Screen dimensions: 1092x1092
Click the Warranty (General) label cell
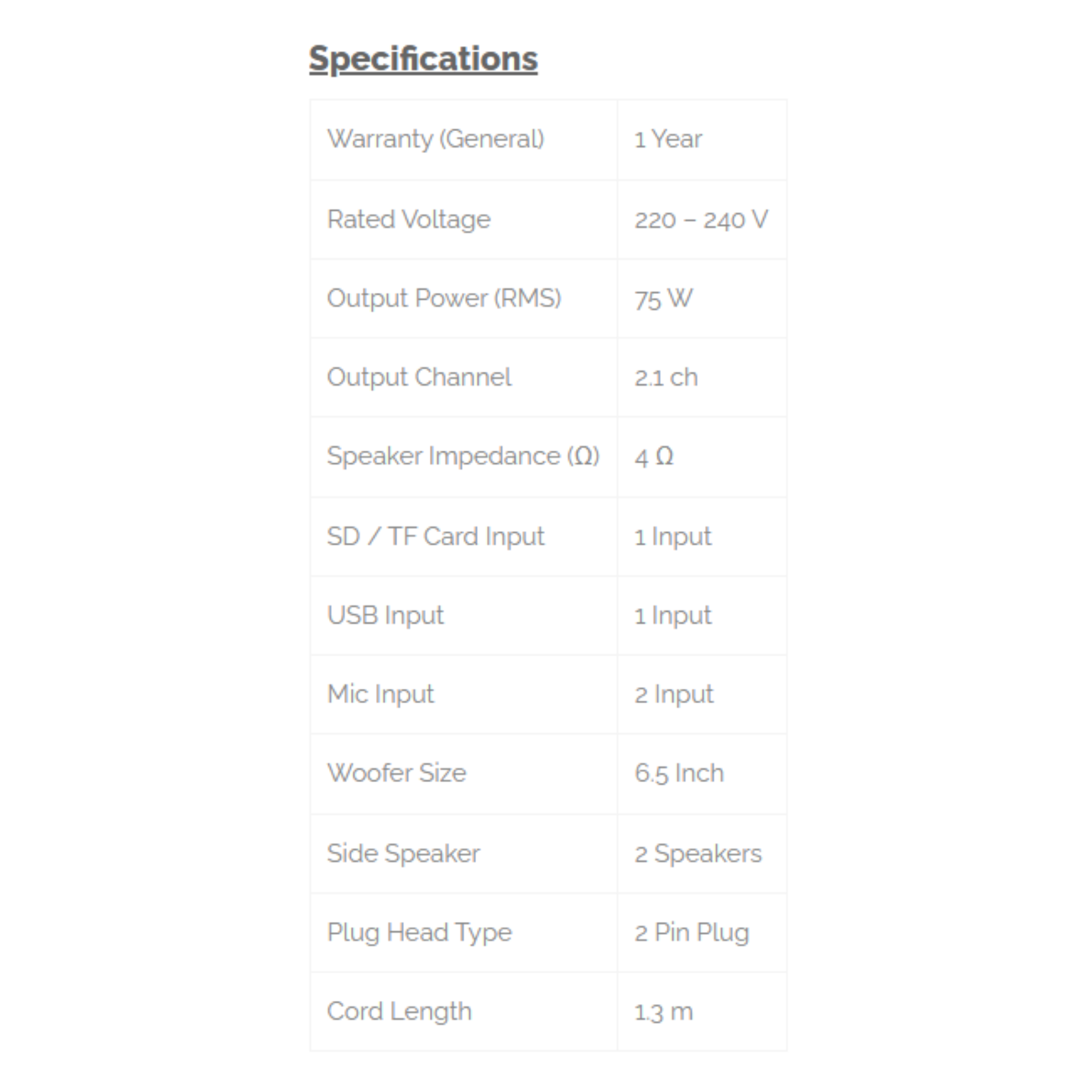[435, 139]
